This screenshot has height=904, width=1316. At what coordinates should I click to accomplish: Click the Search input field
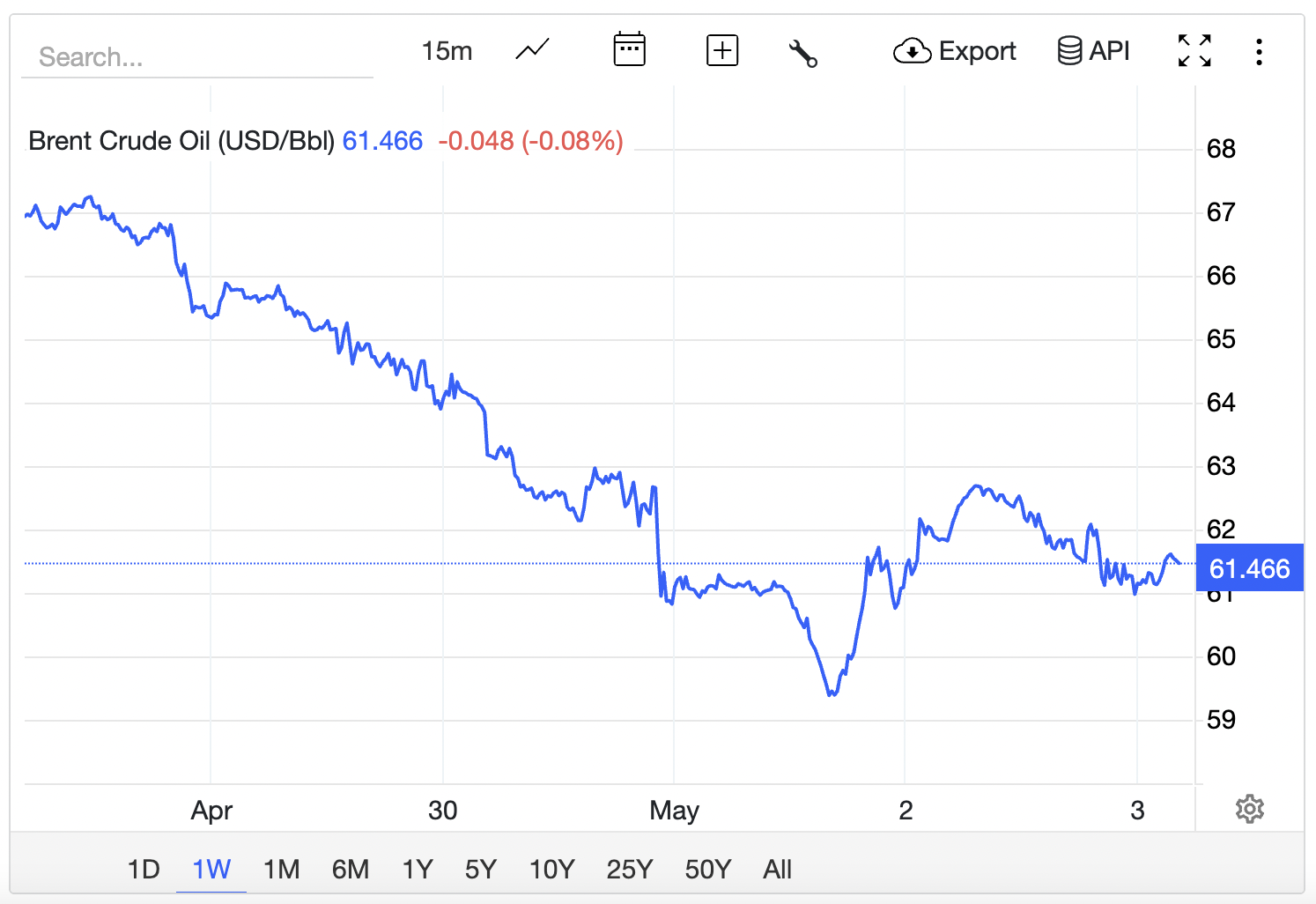[197, 57]
